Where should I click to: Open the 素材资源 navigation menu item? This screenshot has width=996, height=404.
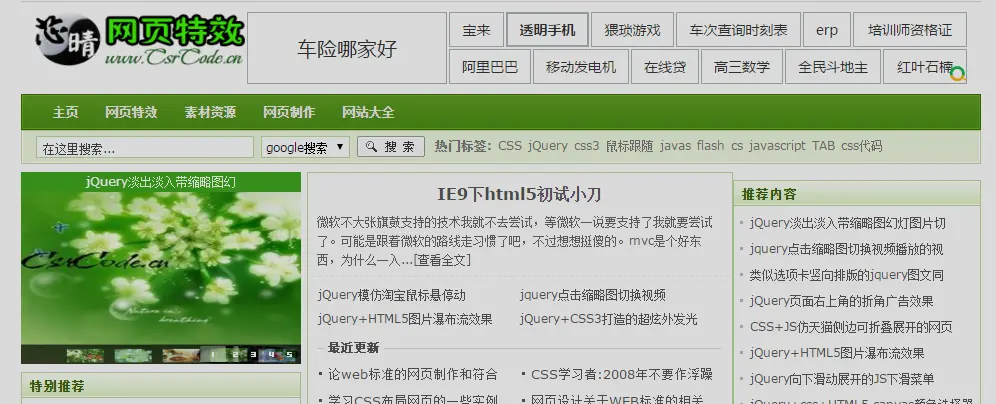tap(210, 112)
